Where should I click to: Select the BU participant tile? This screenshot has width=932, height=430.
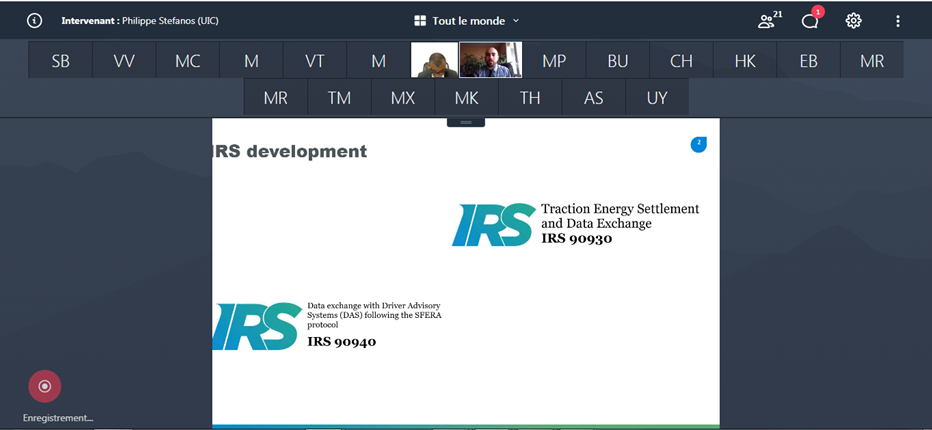(618, 60)
